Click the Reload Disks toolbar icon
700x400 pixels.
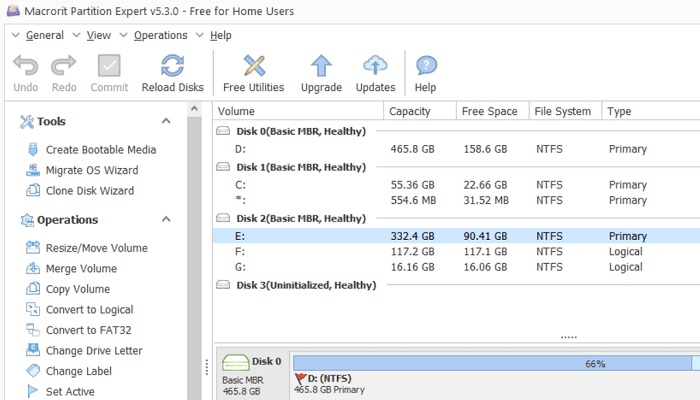[172, 66]
